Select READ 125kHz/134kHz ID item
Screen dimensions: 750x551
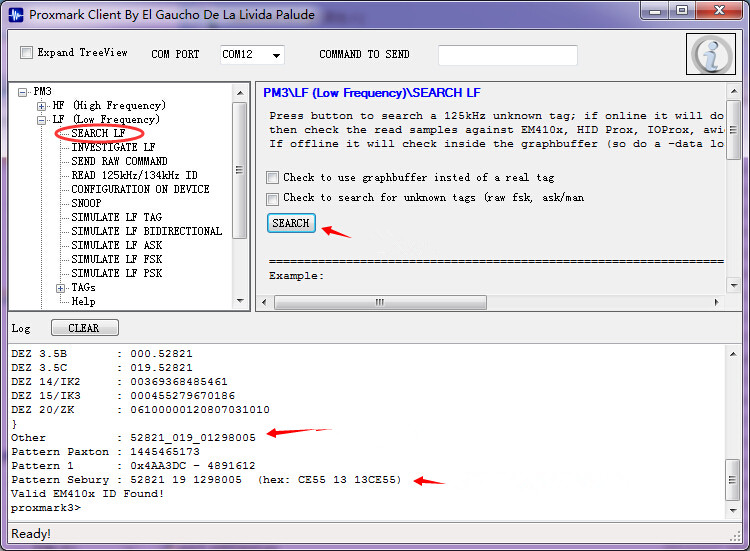(x=134, y=175)
